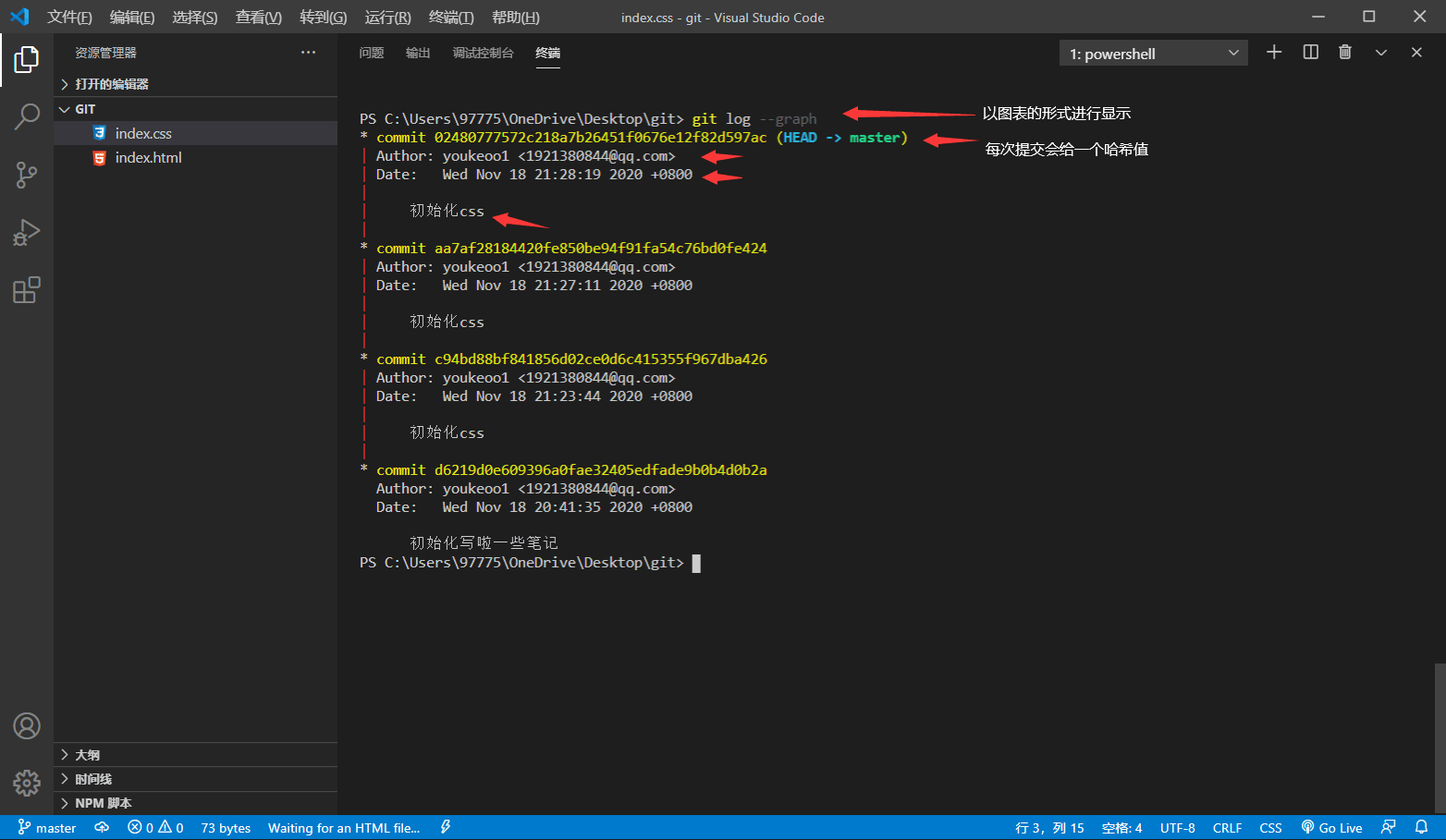
Task: Start Go Live server
Action: [x=1332, y=828]
